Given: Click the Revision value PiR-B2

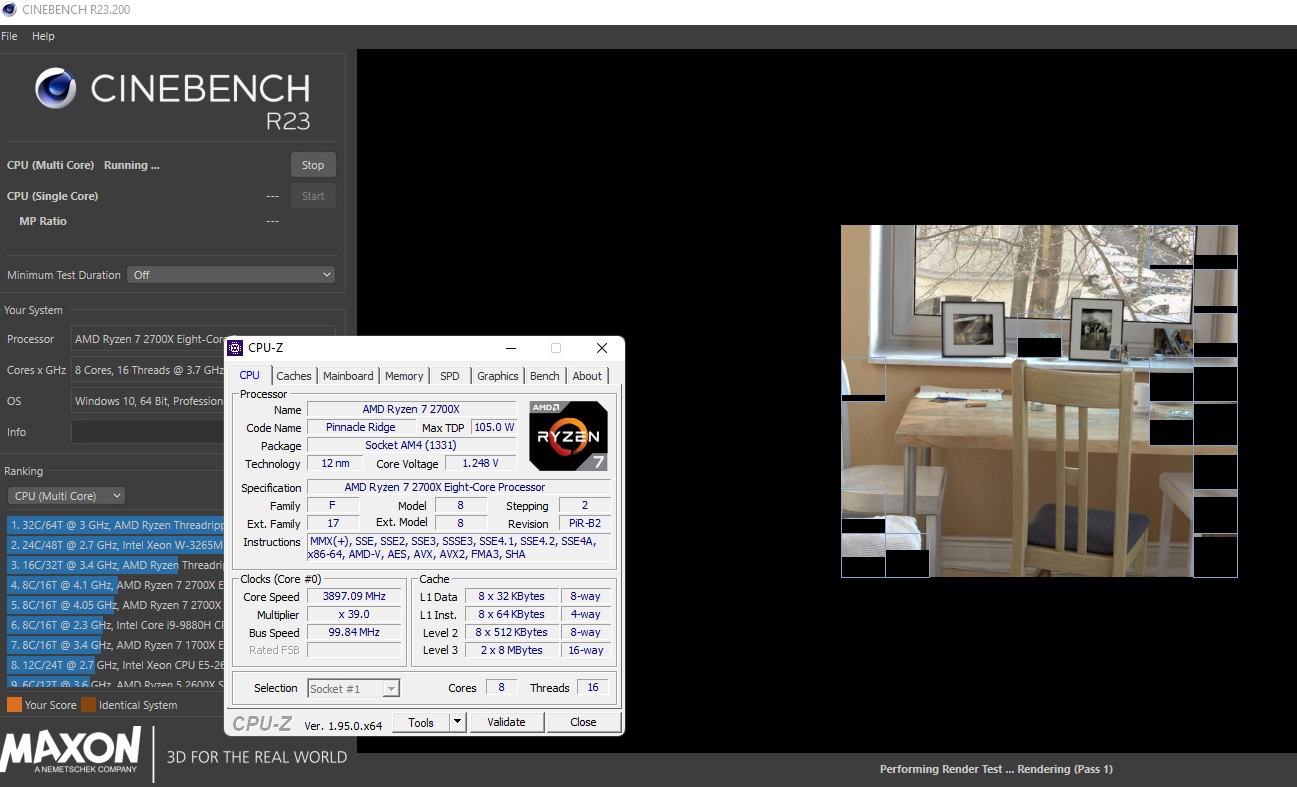Looking at the screenshot, I should (x=585, y=524).
